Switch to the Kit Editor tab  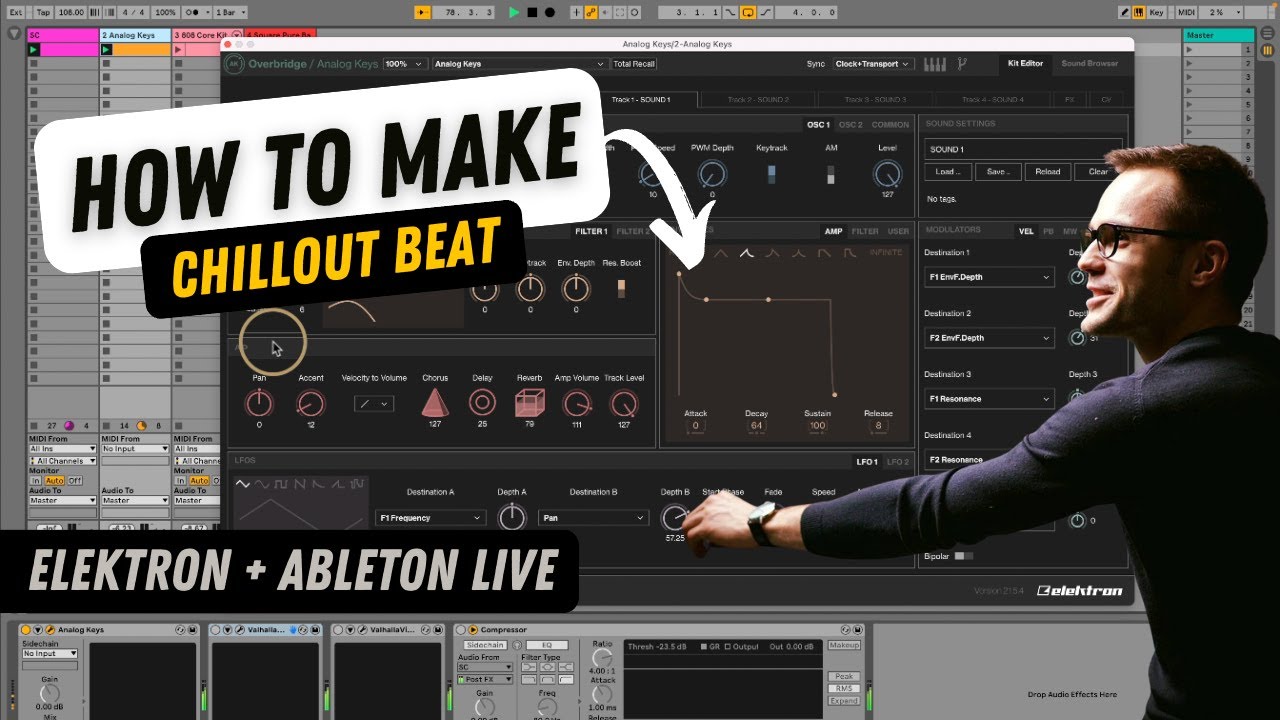point(1024,64)
